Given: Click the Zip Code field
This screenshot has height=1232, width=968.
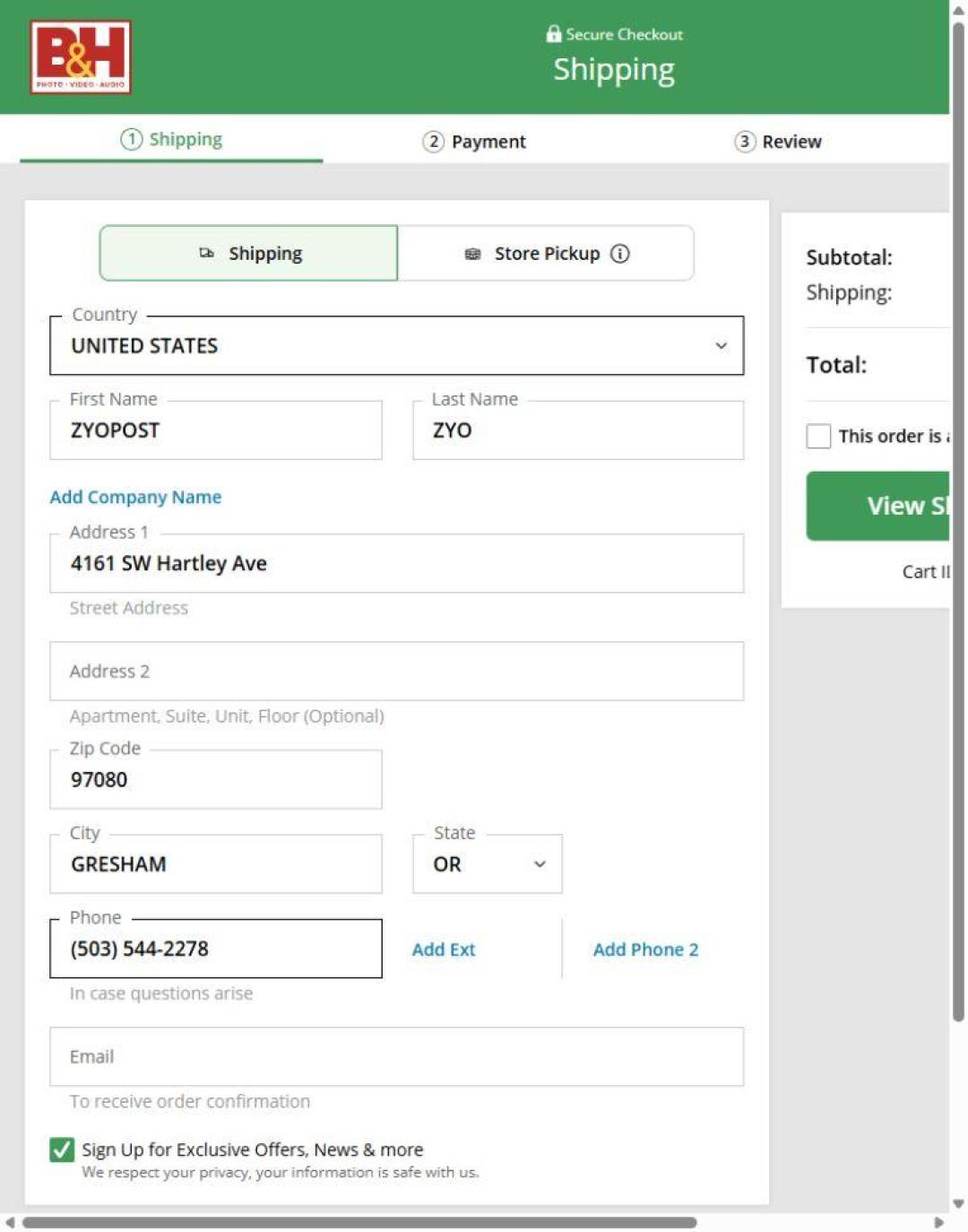Looking at the screenshot, I should (216, 779).
